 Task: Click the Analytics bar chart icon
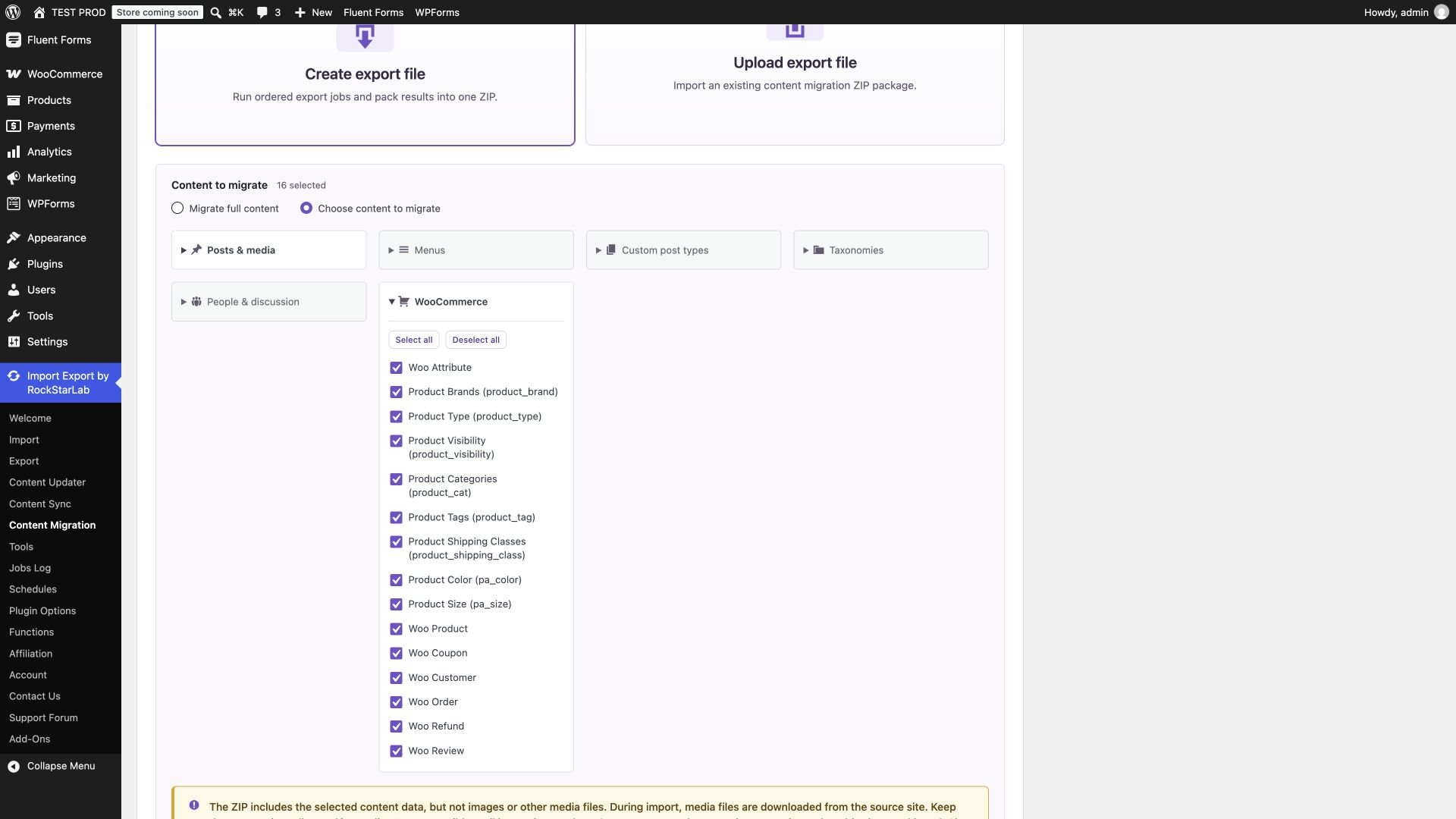pos(14,152)
